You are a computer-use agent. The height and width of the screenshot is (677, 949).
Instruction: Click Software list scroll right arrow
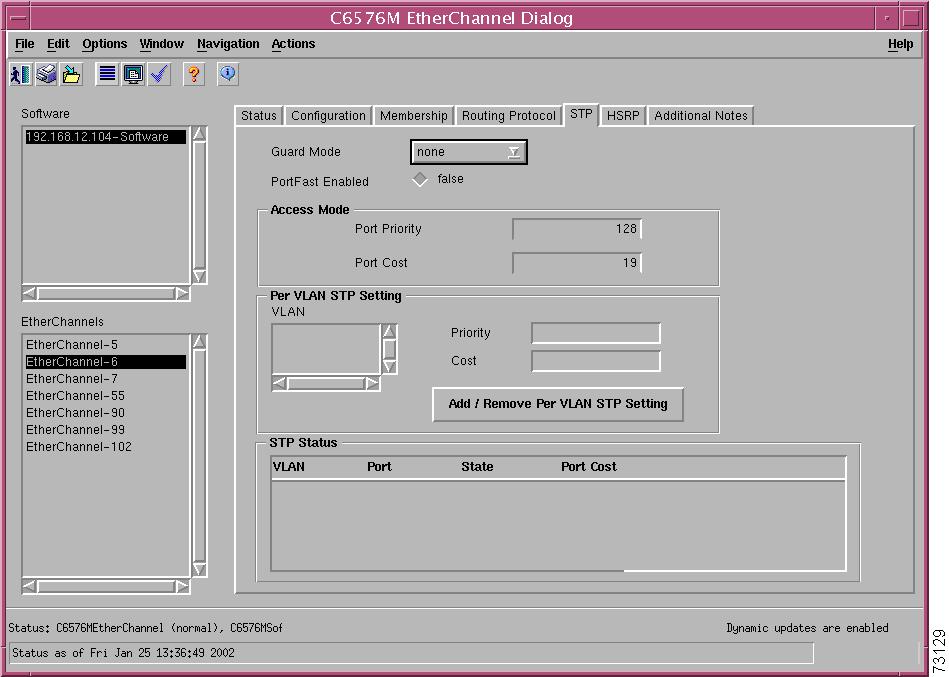pyautogui.click(x=182, y=293)
